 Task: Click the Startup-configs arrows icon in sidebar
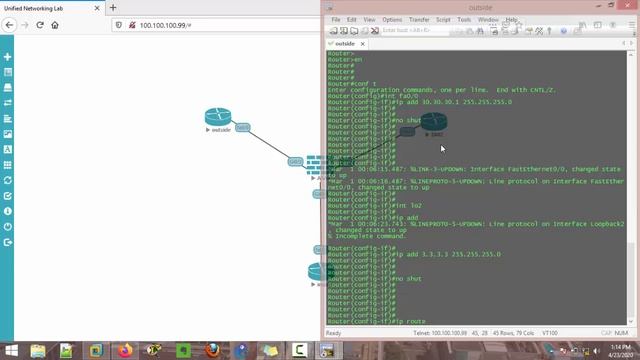point(7,103)
